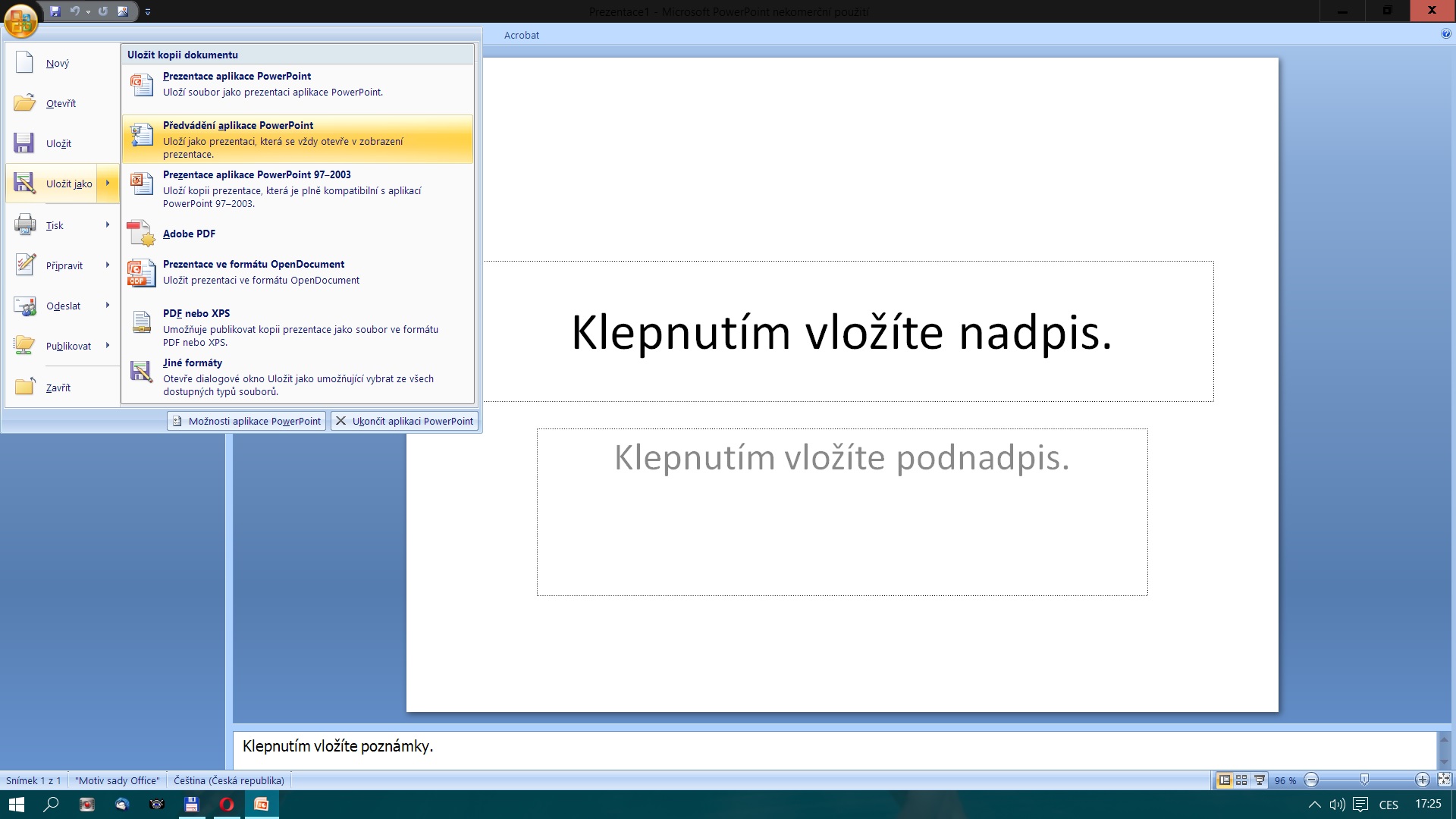Screen dimensions: 1456x819
Task: Start slide show view from status bar
Action: tap(1259, 780)
